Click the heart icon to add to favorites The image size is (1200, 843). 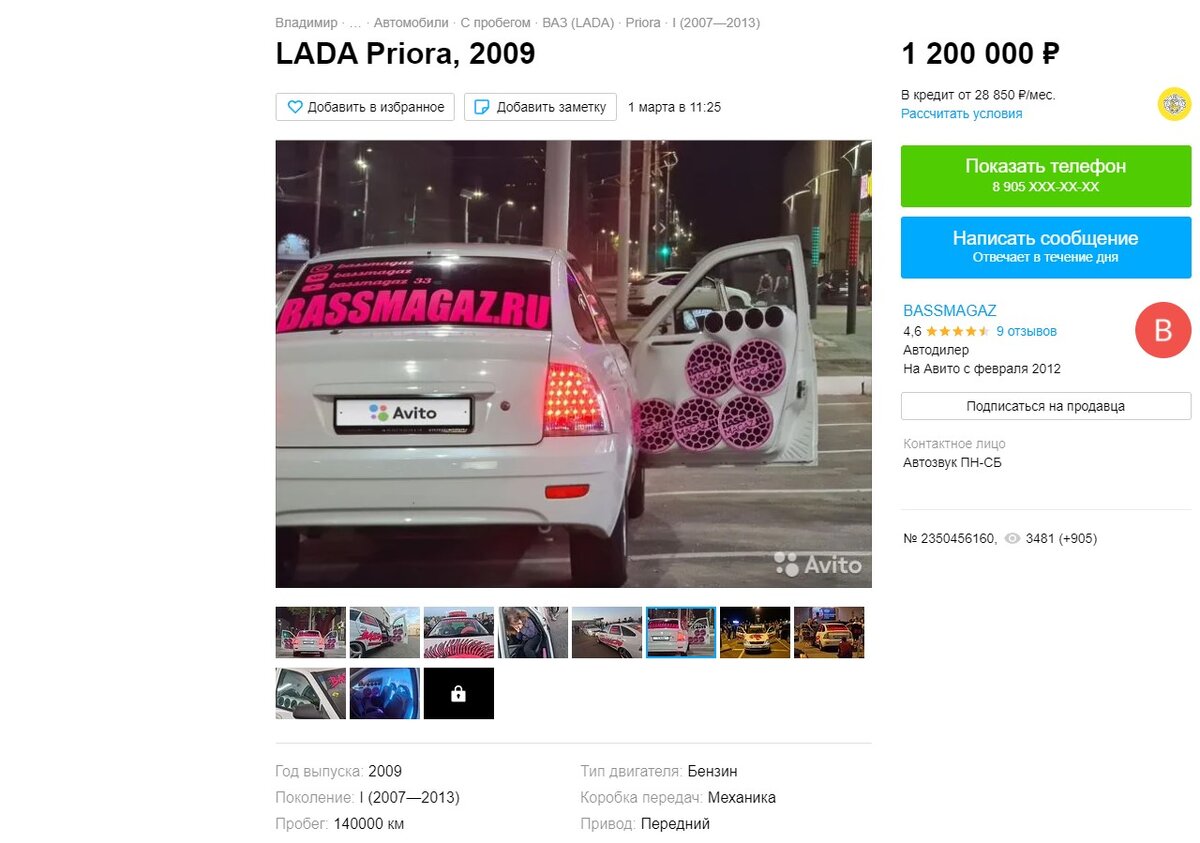(x=295, y=107)
